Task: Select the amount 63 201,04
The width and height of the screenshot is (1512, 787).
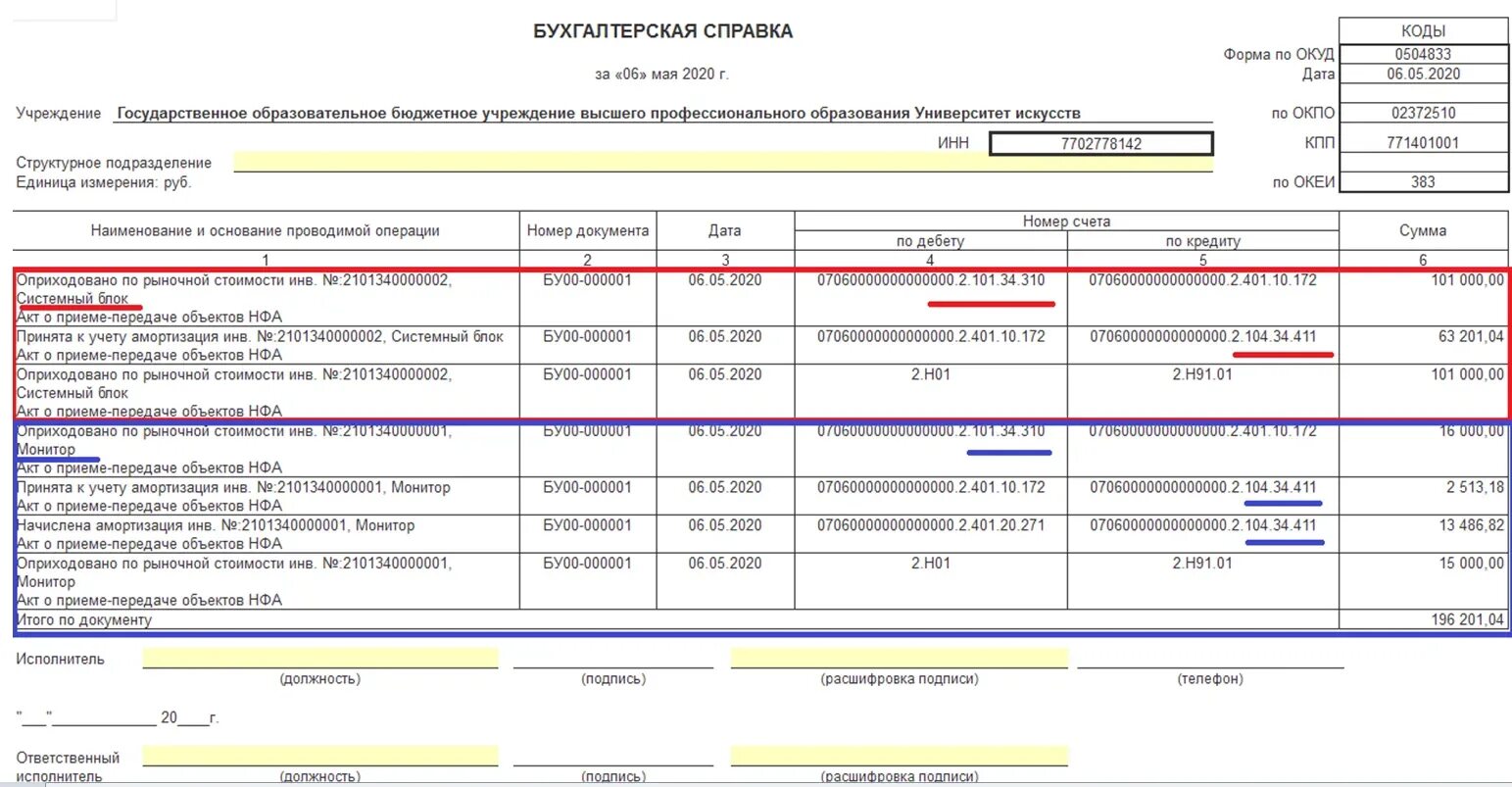Action: [1471, 337]
